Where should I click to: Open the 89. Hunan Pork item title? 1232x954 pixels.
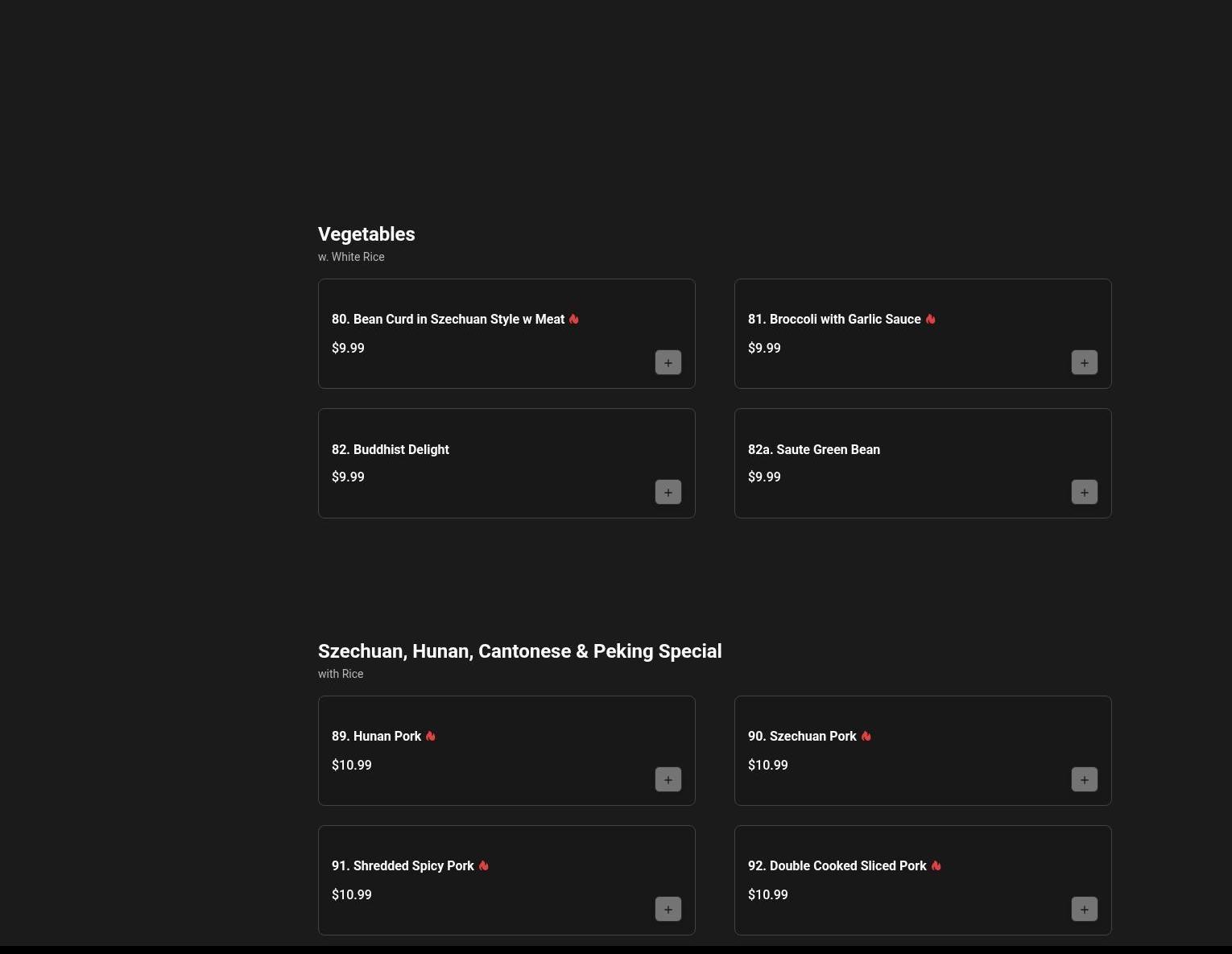[x=376, y=737]
